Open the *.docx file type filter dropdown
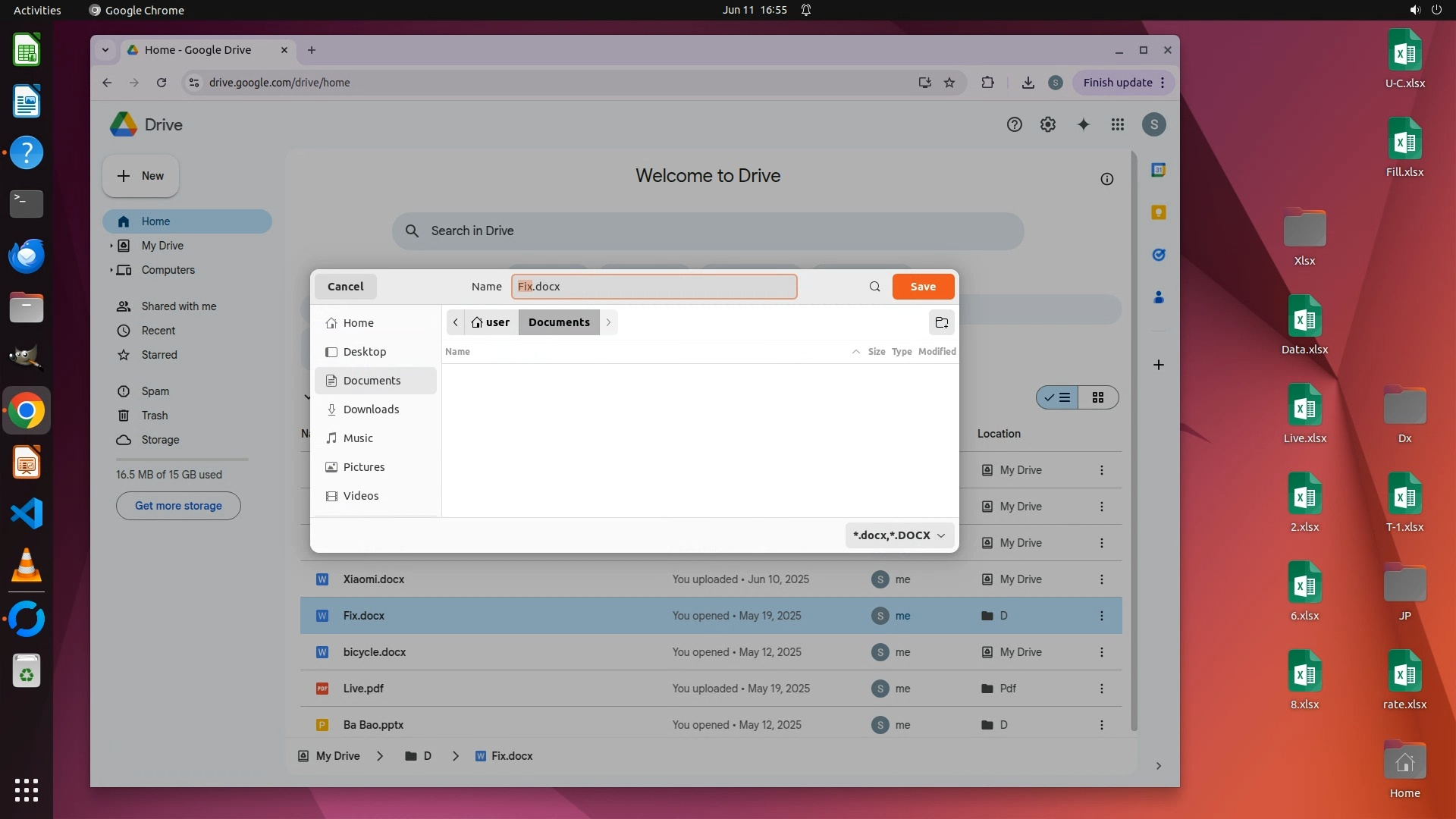The height and width of the screenshot is (819, 1456). point(899,535)
